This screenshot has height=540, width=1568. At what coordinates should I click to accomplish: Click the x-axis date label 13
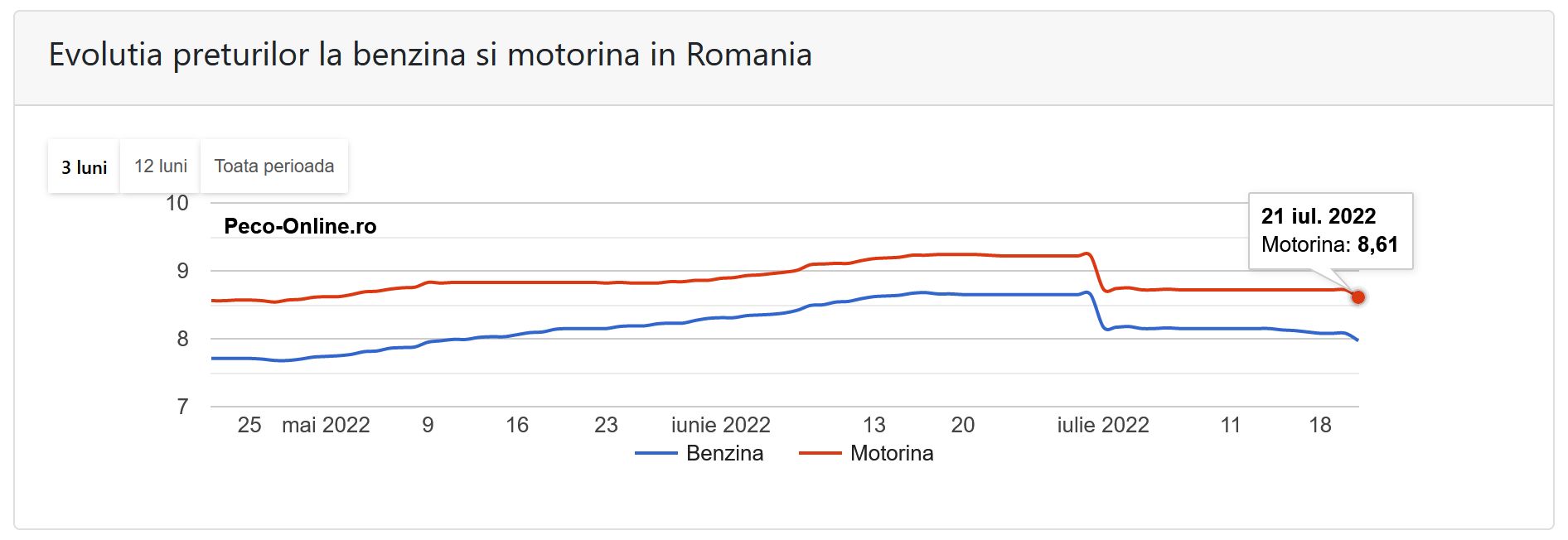(x=874, y=425)
